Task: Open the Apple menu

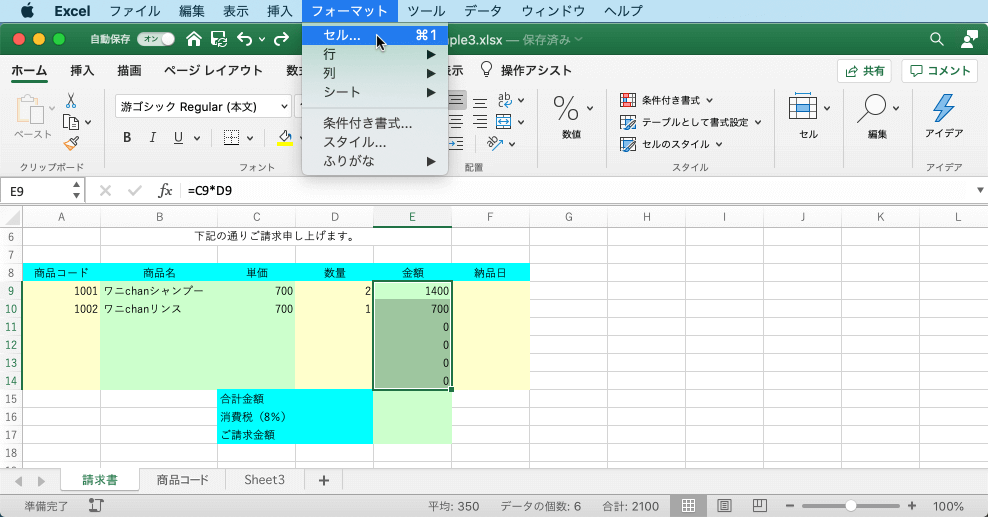Action: pyautogui.click(x=28, y=11)
